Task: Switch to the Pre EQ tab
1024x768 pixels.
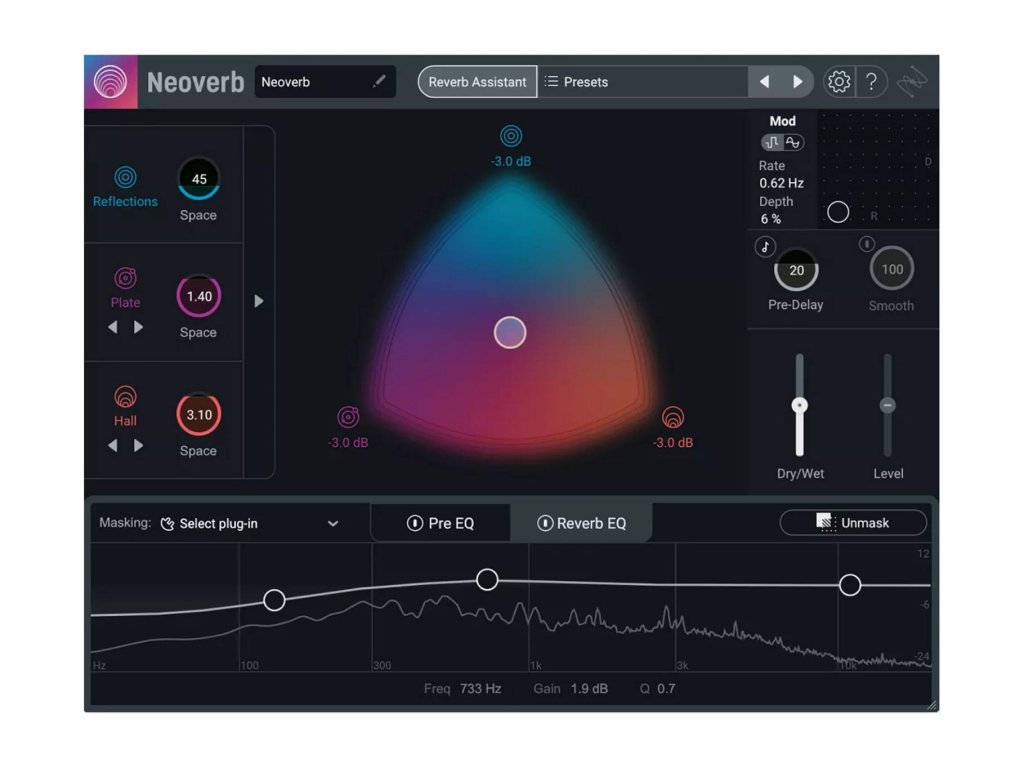Action: point(441,523)
